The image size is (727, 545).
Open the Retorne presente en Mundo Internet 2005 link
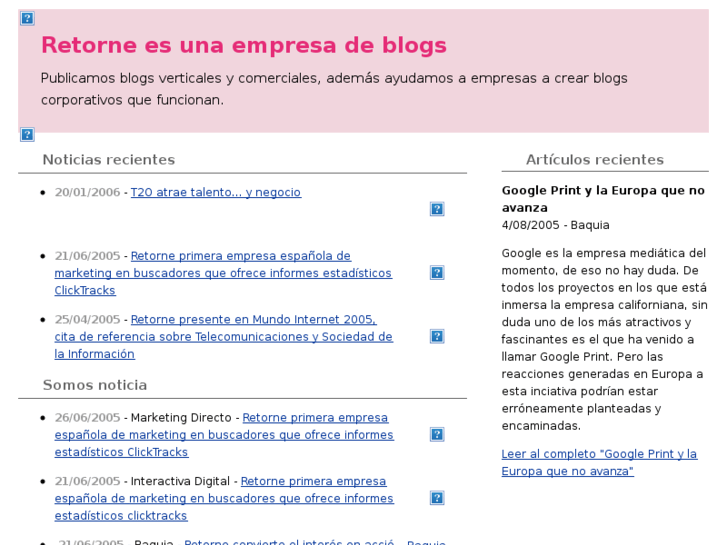tap(223, 337)
